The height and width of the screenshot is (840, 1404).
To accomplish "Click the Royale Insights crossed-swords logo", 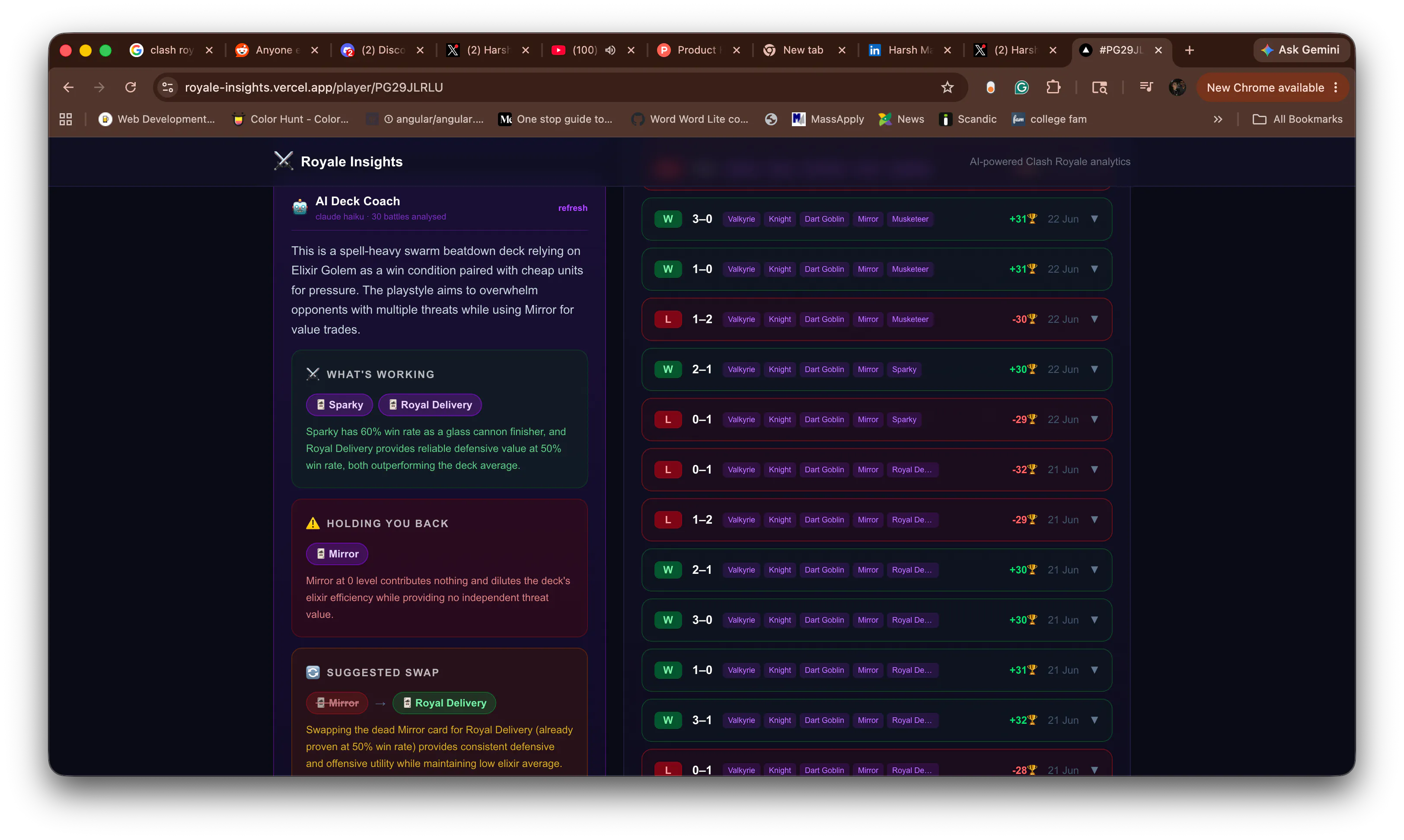I will (283, 161).
